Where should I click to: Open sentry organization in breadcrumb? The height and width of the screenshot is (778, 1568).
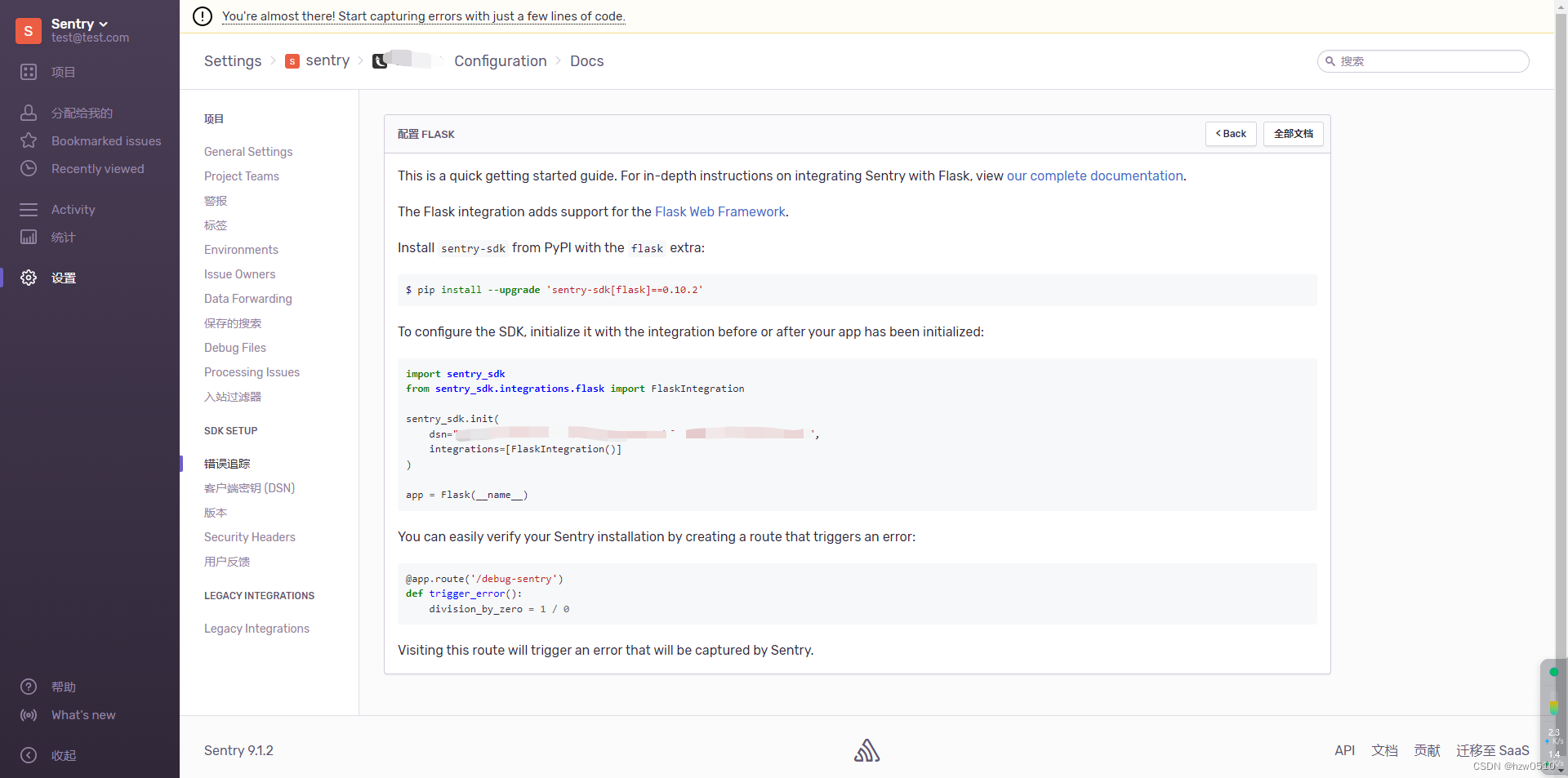[327, 60]
